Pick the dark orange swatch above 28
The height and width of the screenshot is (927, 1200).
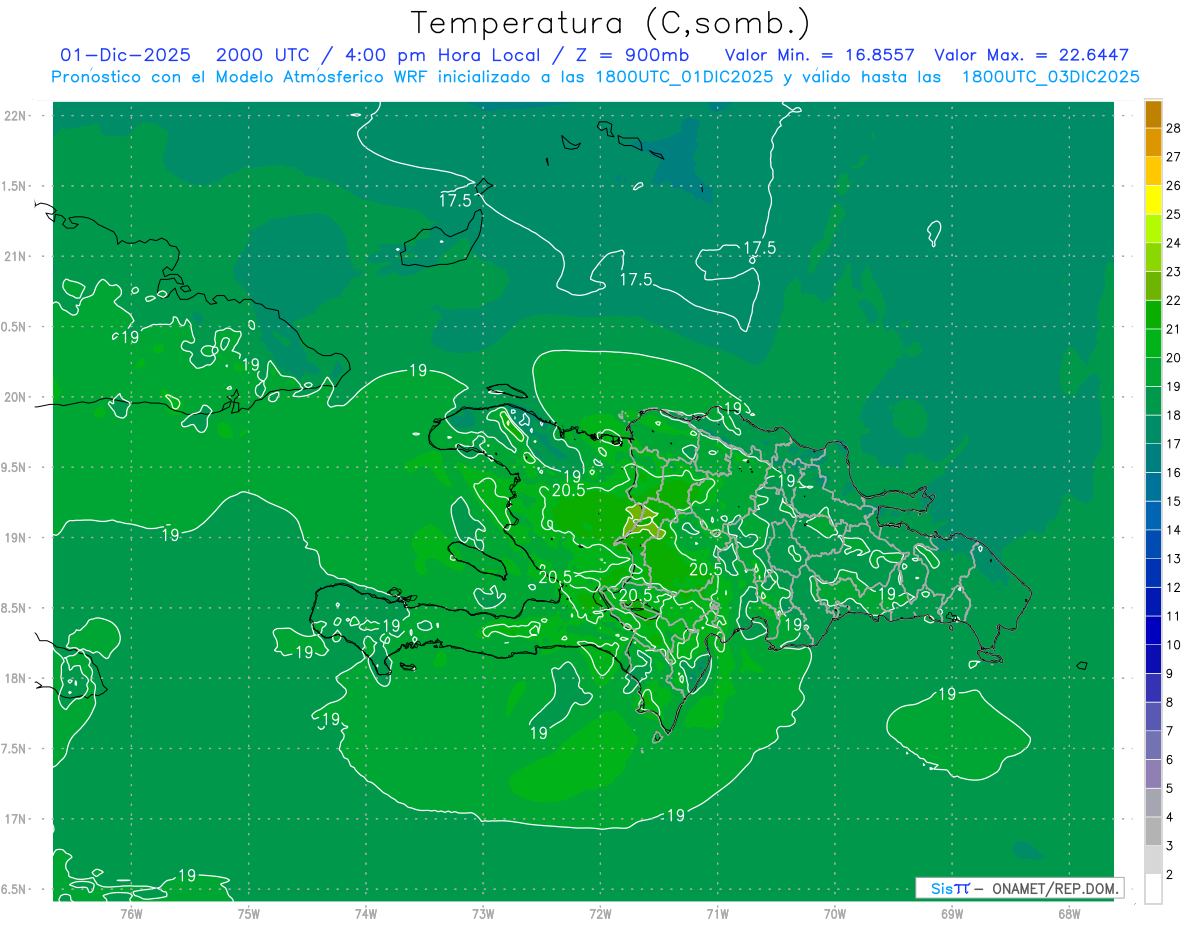(1153, 113)
